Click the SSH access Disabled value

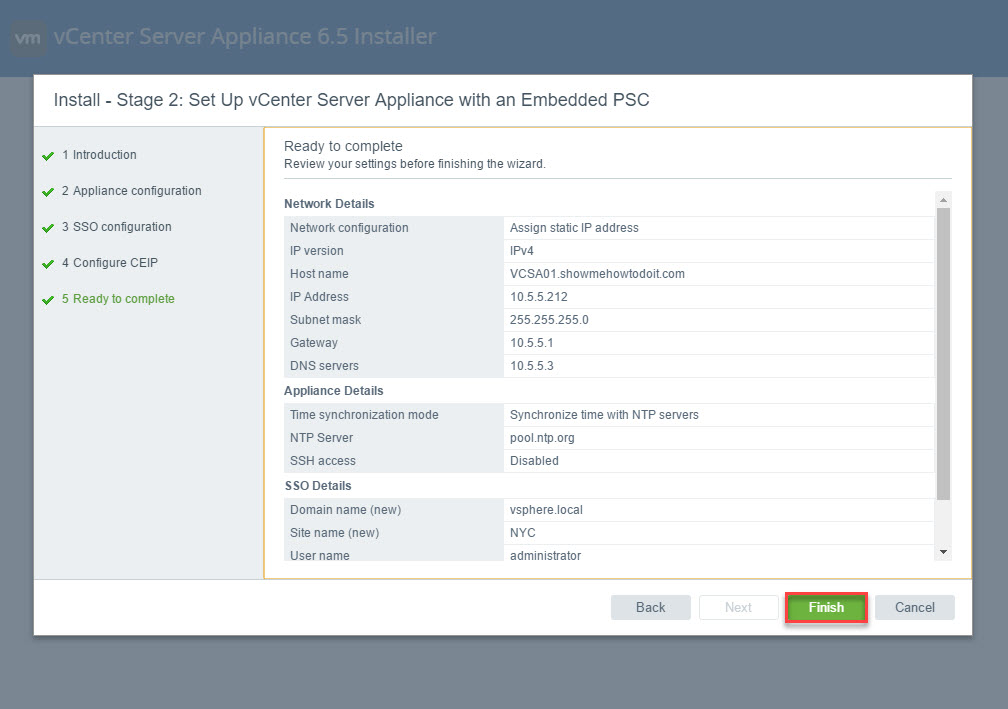(534, 461)
